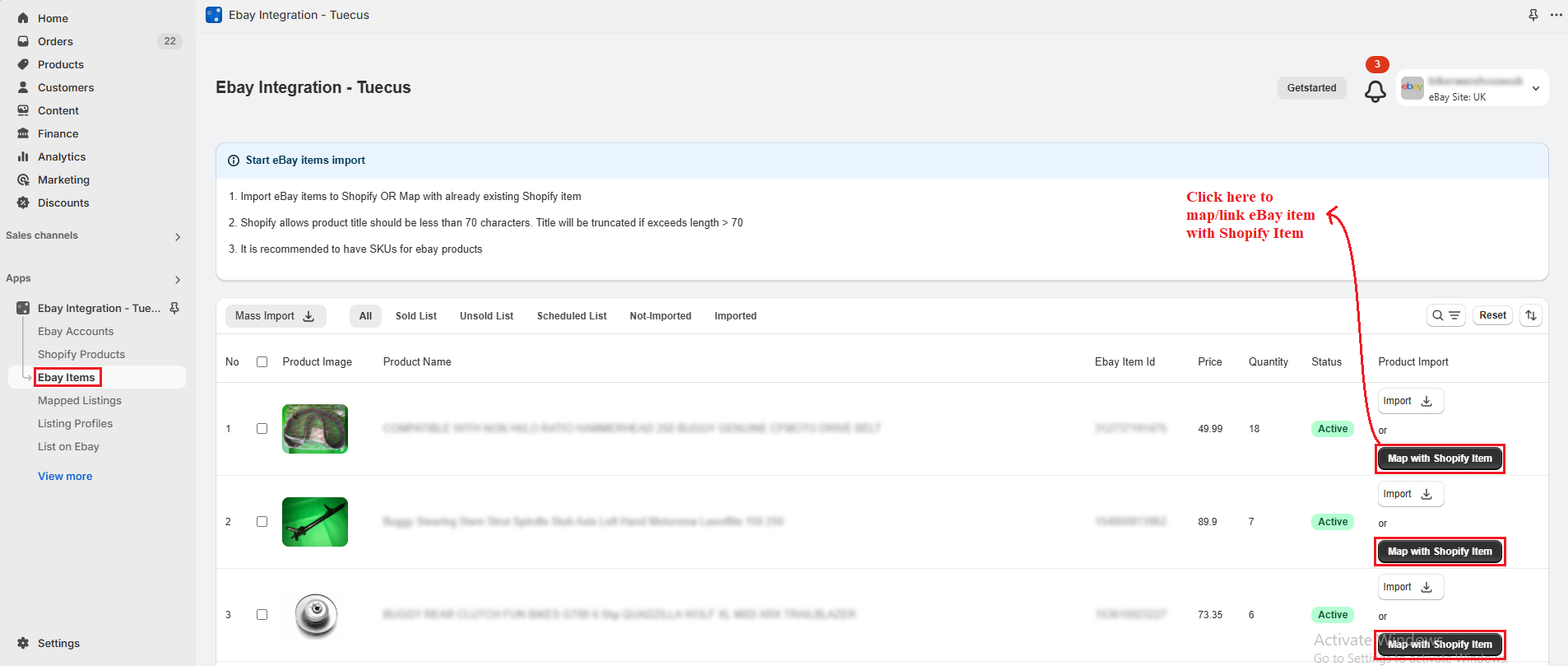Open Orders section
This screenshot has height=666, width=1568.
pyautogui.click(x=55, y=41)
